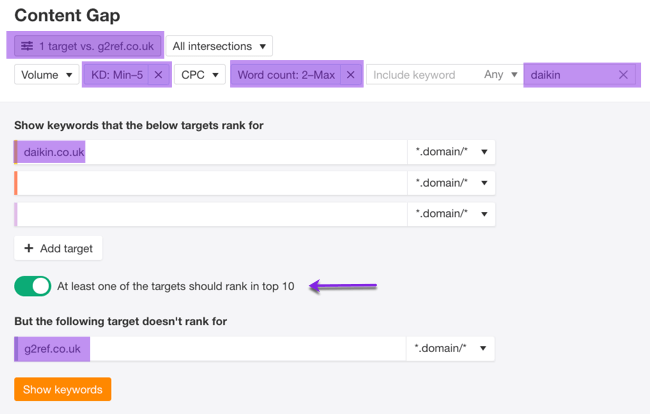Change the daikin.co.uk target mode dropdown

tap(451, 152)
